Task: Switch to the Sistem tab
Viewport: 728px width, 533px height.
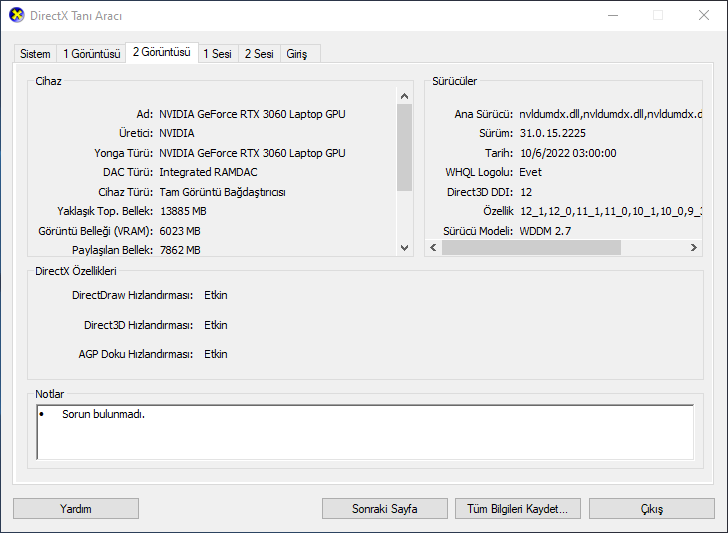Action: pyautogui.click(x=35, y=54)
